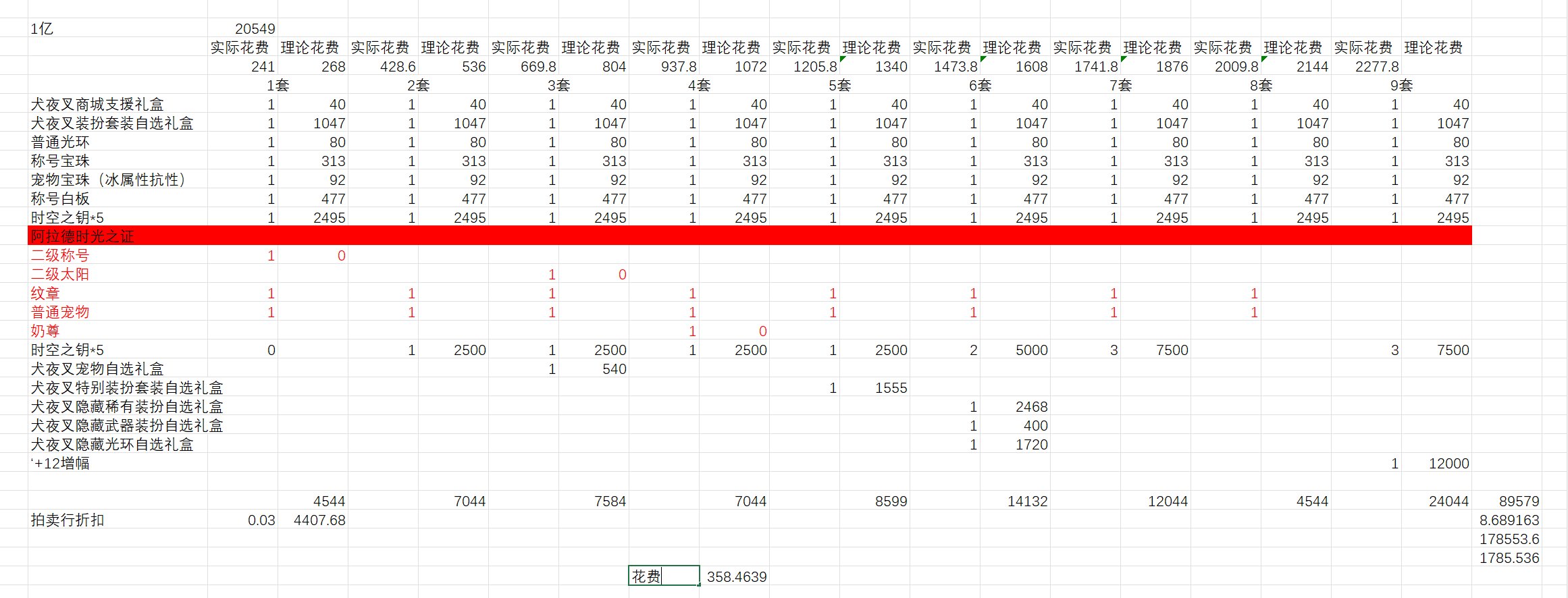Click the cell with 1072

(735, 67)
